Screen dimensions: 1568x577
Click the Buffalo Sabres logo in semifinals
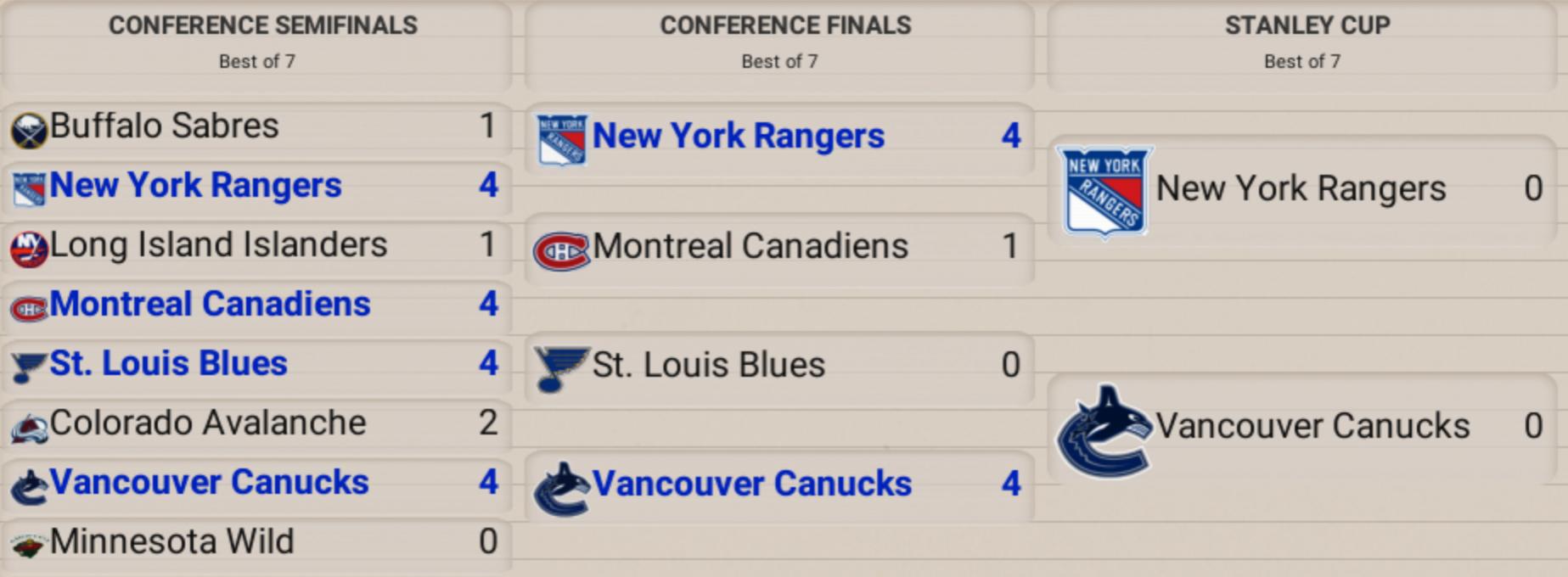click(x=29, y=130)
